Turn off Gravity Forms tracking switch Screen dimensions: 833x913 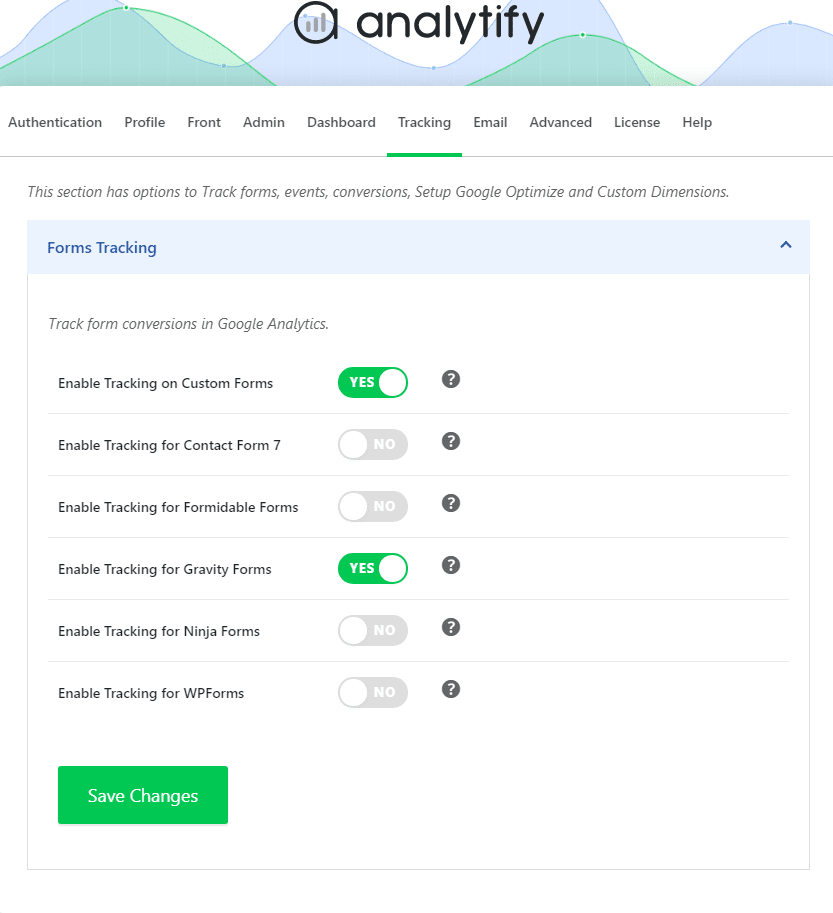(373, 568)
